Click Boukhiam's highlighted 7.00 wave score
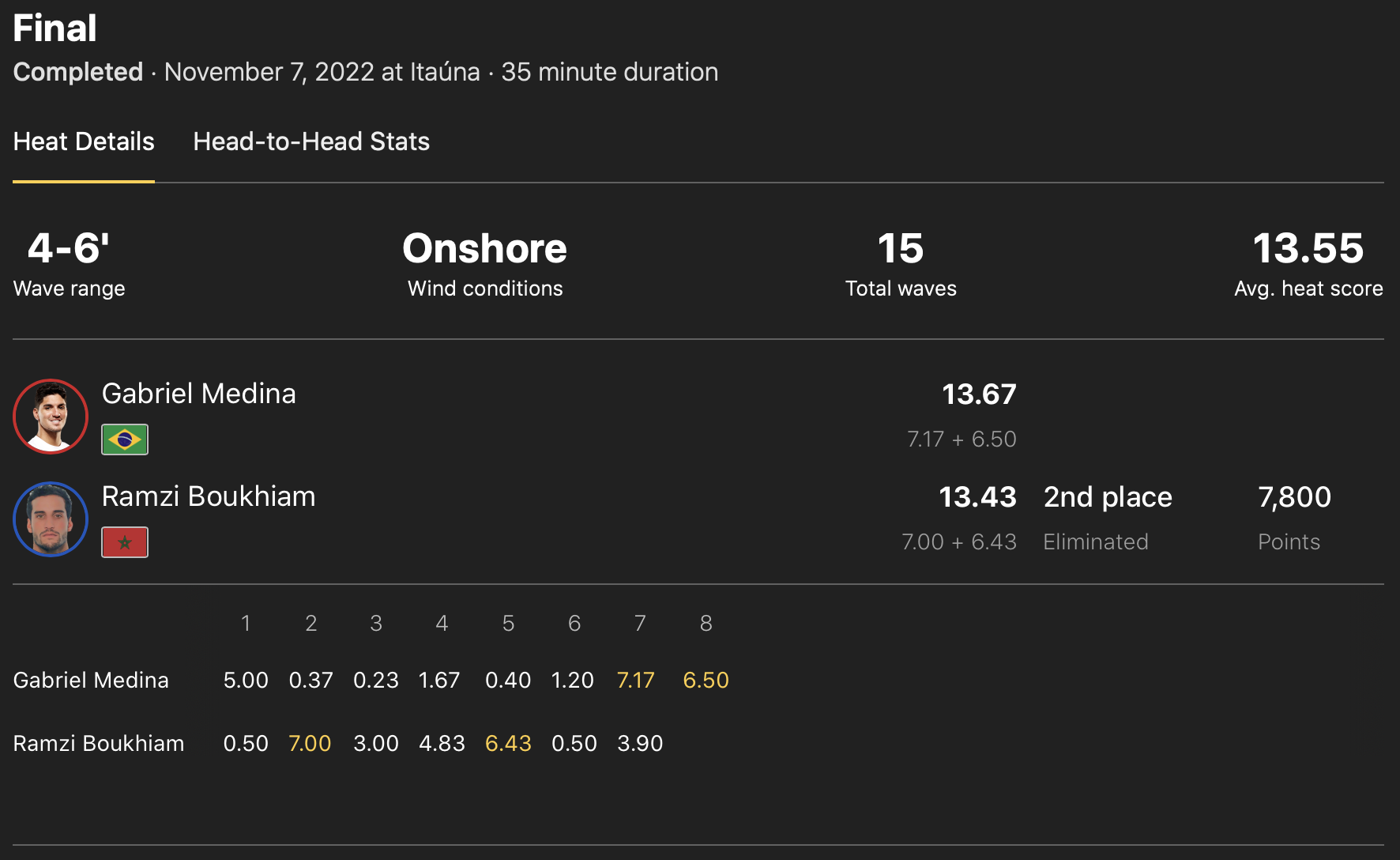This screenshot has height=860, width=1400. pos(310,744)
